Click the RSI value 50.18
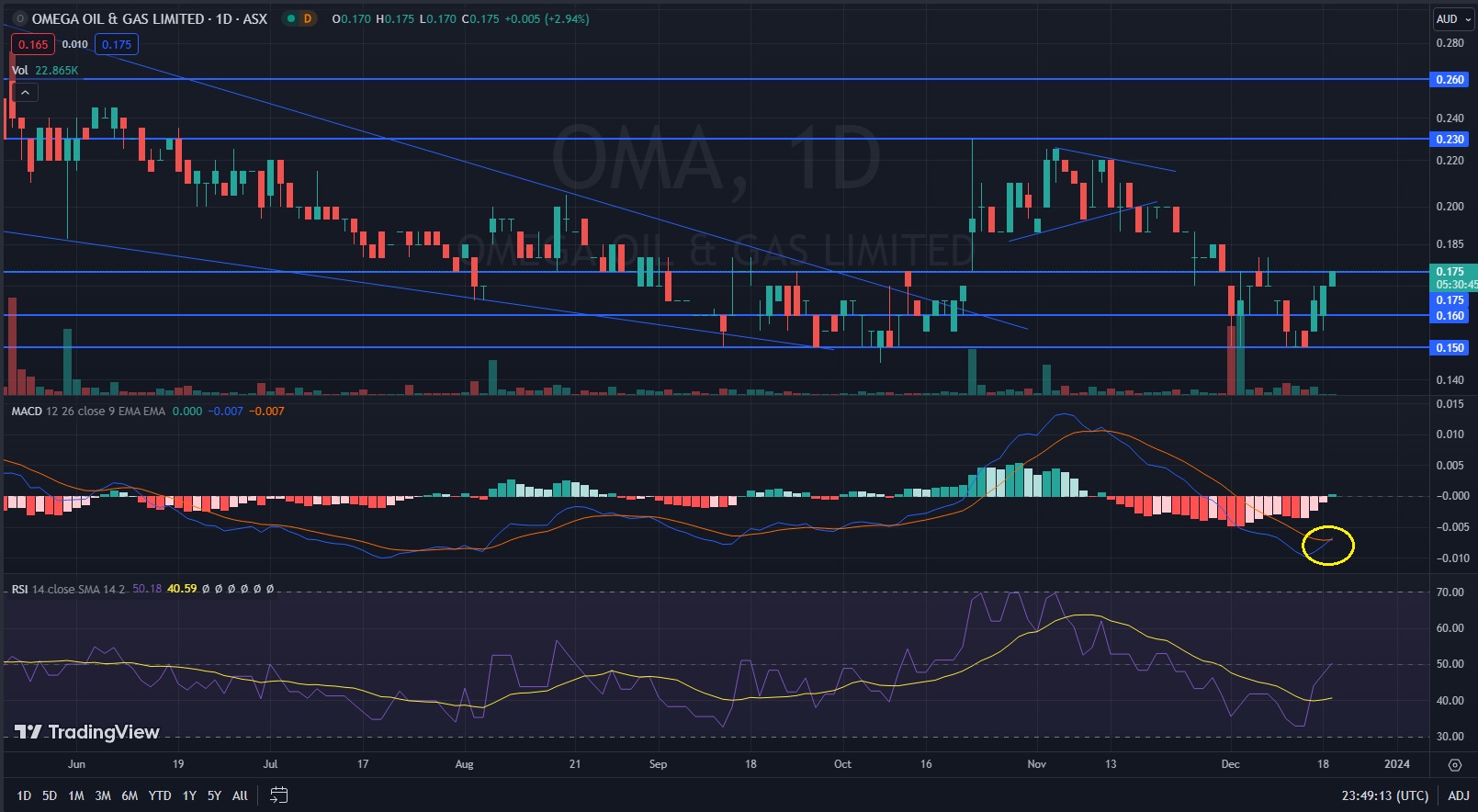This screenshot has height=812, width=1478. [x=147, y=589]
